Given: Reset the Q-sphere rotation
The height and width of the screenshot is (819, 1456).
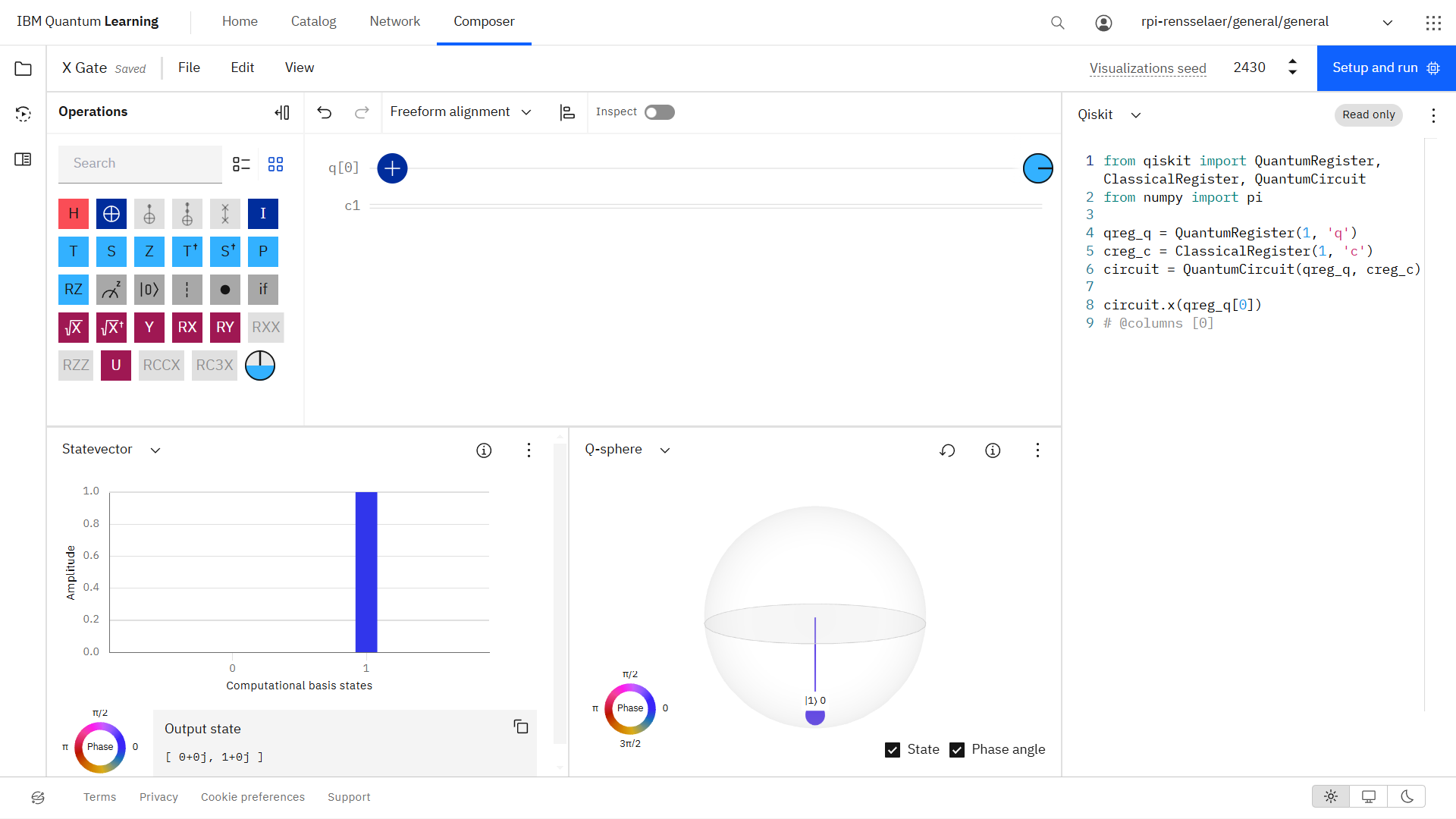Looking at the screenshot, I should coord(947,450).
